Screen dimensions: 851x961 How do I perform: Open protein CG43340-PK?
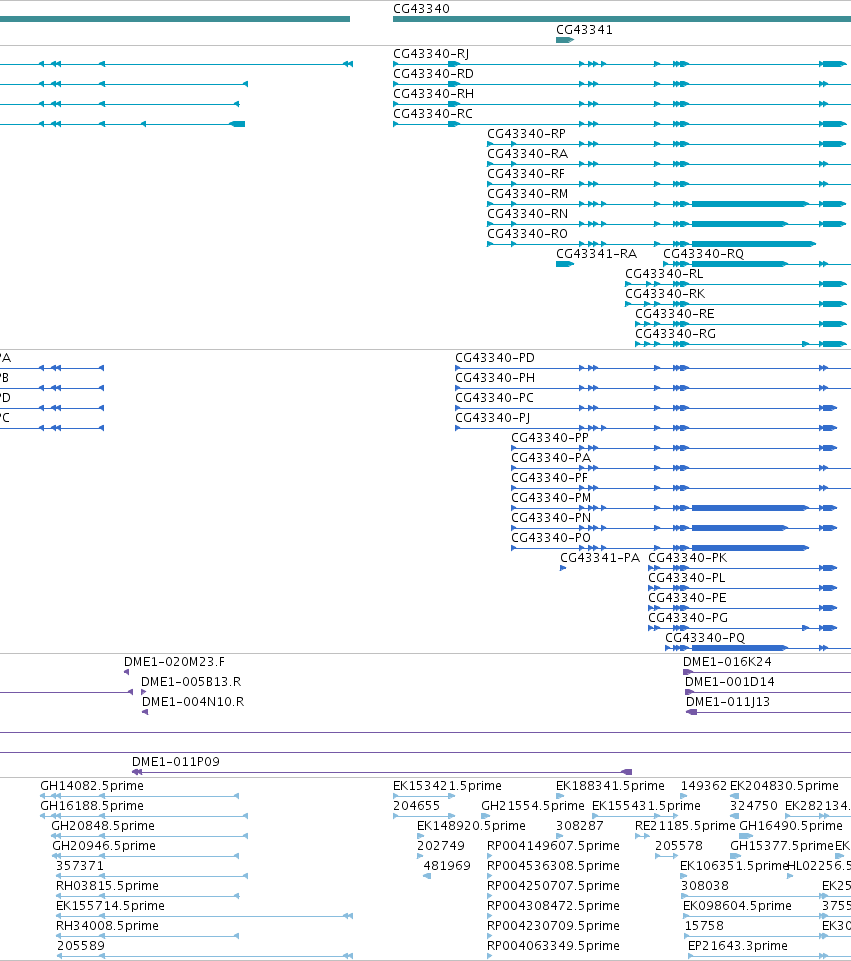687,558
